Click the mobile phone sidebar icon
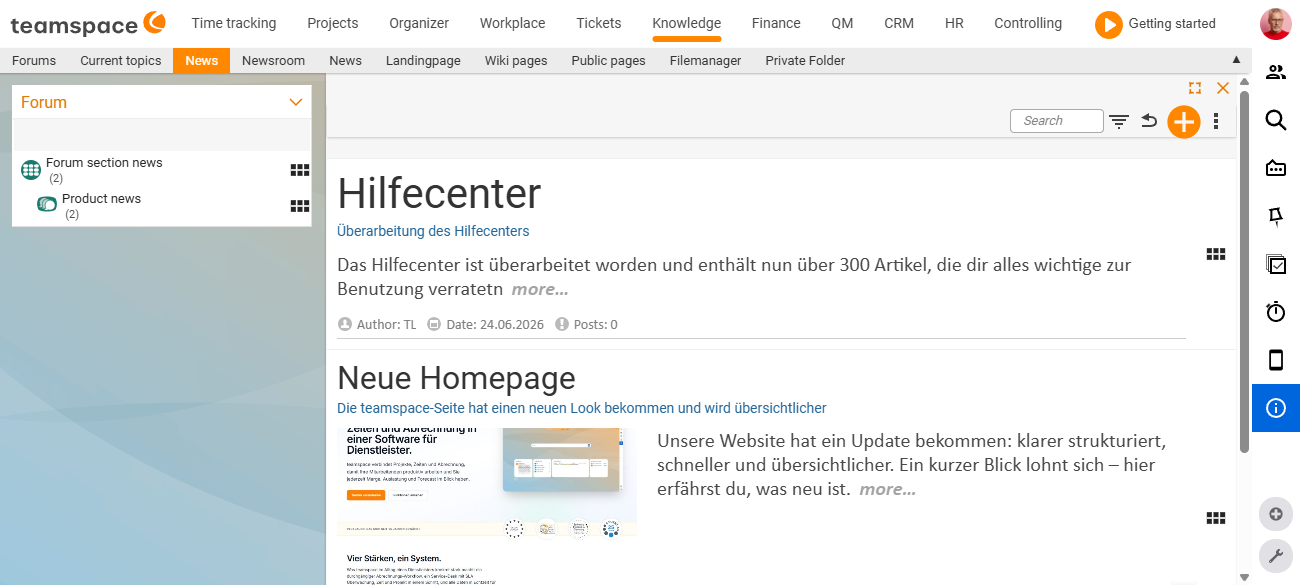The image size is (1300, 585). coord(1275,360)
